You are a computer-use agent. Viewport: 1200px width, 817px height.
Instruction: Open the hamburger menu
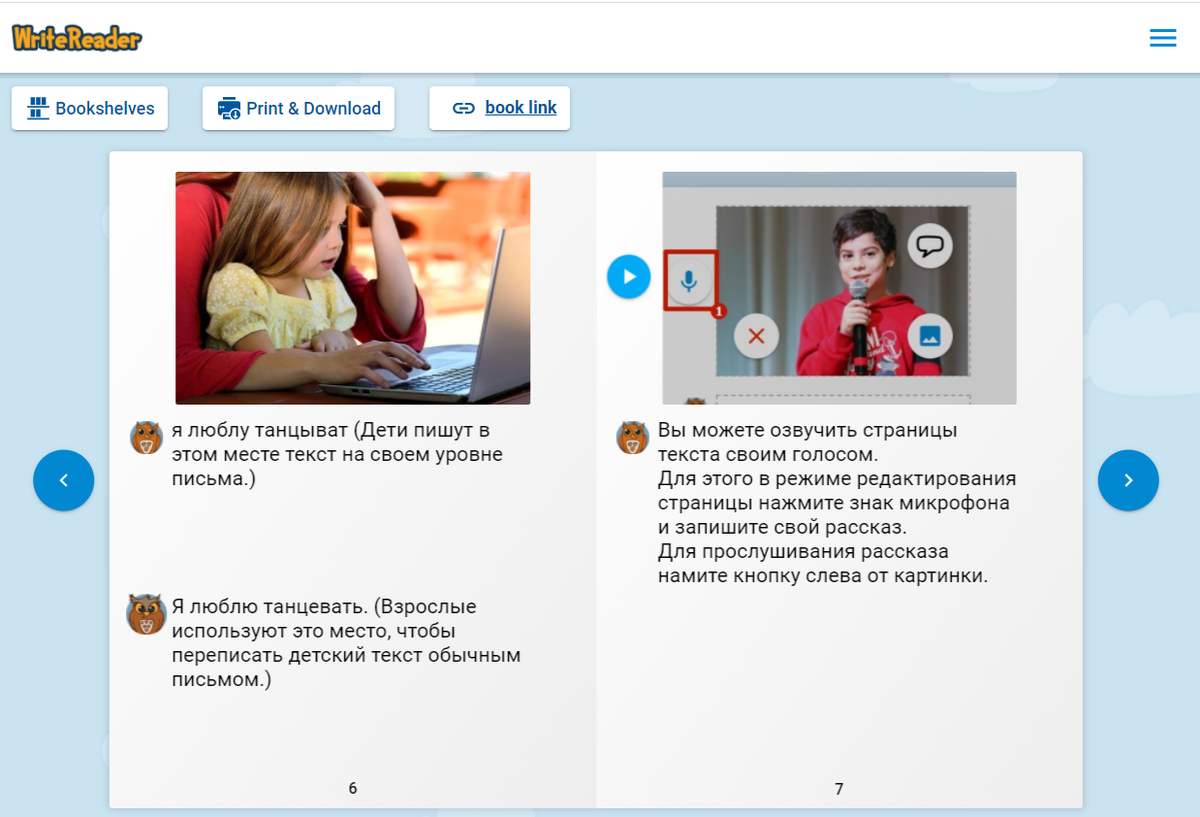click(x=1162, y=37)
